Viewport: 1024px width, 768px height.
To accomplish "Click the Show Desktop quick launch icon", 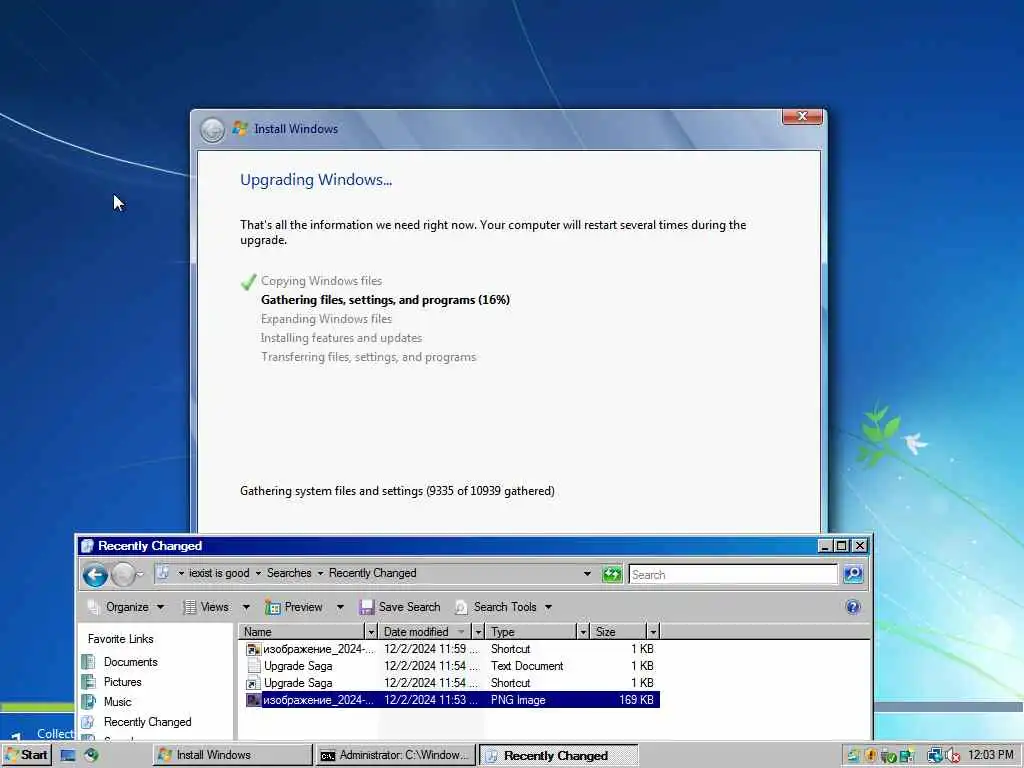I will pos(68,756).
